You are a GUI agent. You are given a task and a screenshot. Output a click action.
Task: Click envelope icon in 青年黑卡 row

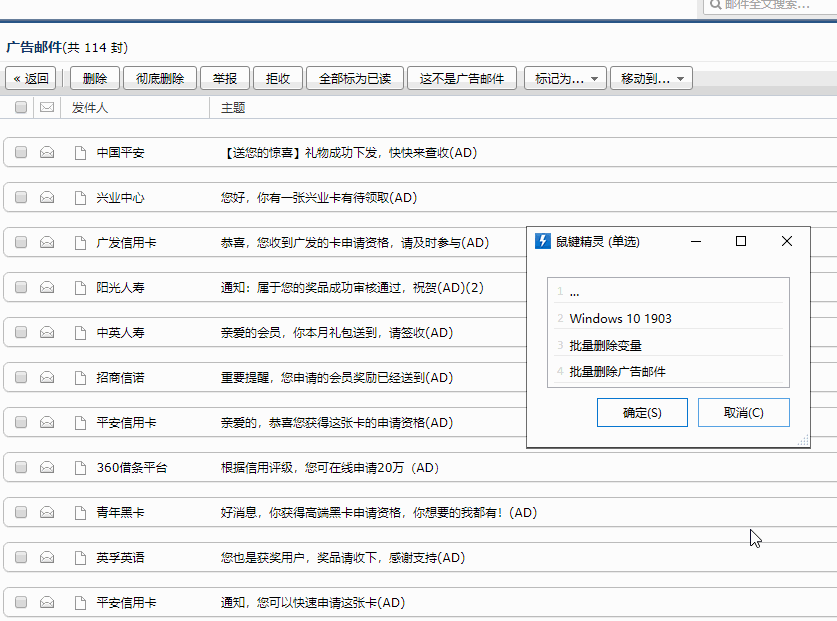point(47,513)
